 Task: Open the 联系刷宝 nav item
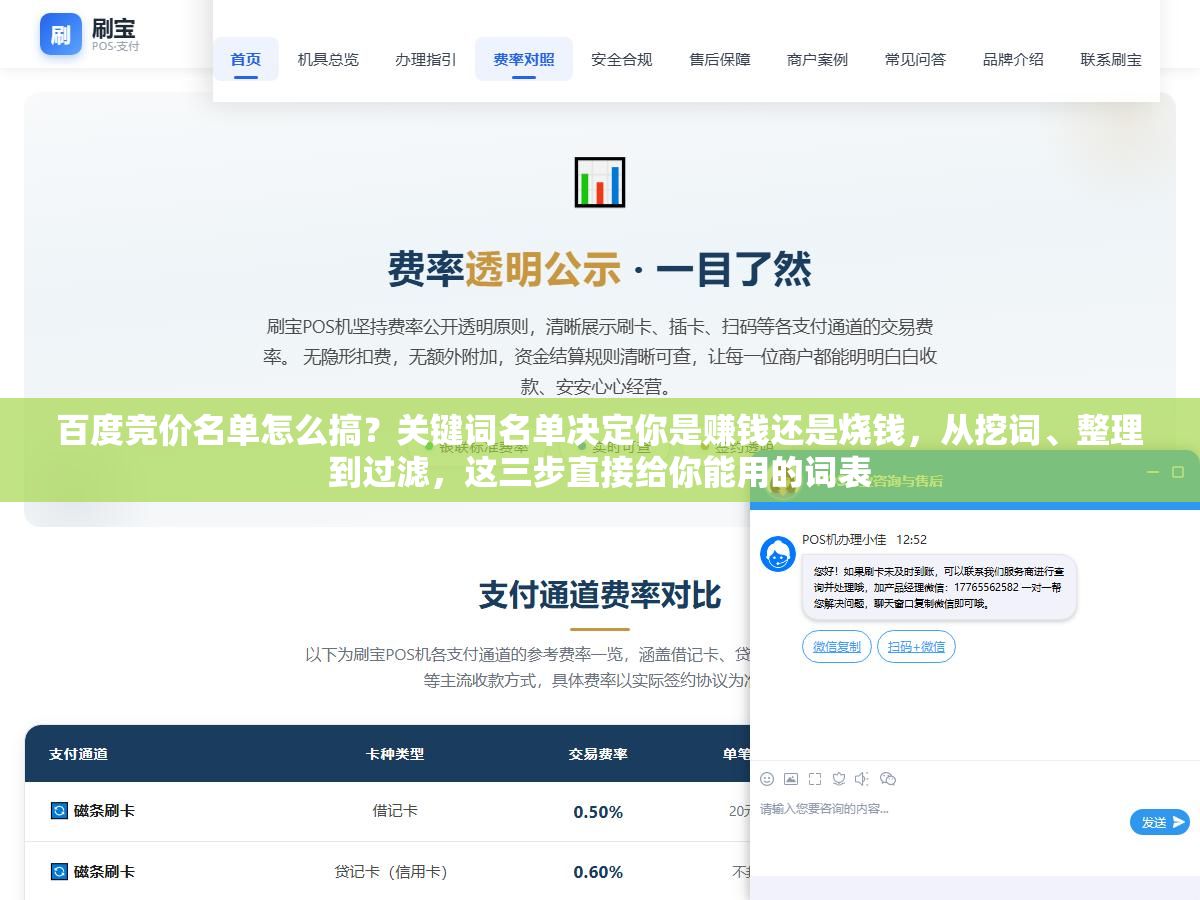coord(1111,59)
